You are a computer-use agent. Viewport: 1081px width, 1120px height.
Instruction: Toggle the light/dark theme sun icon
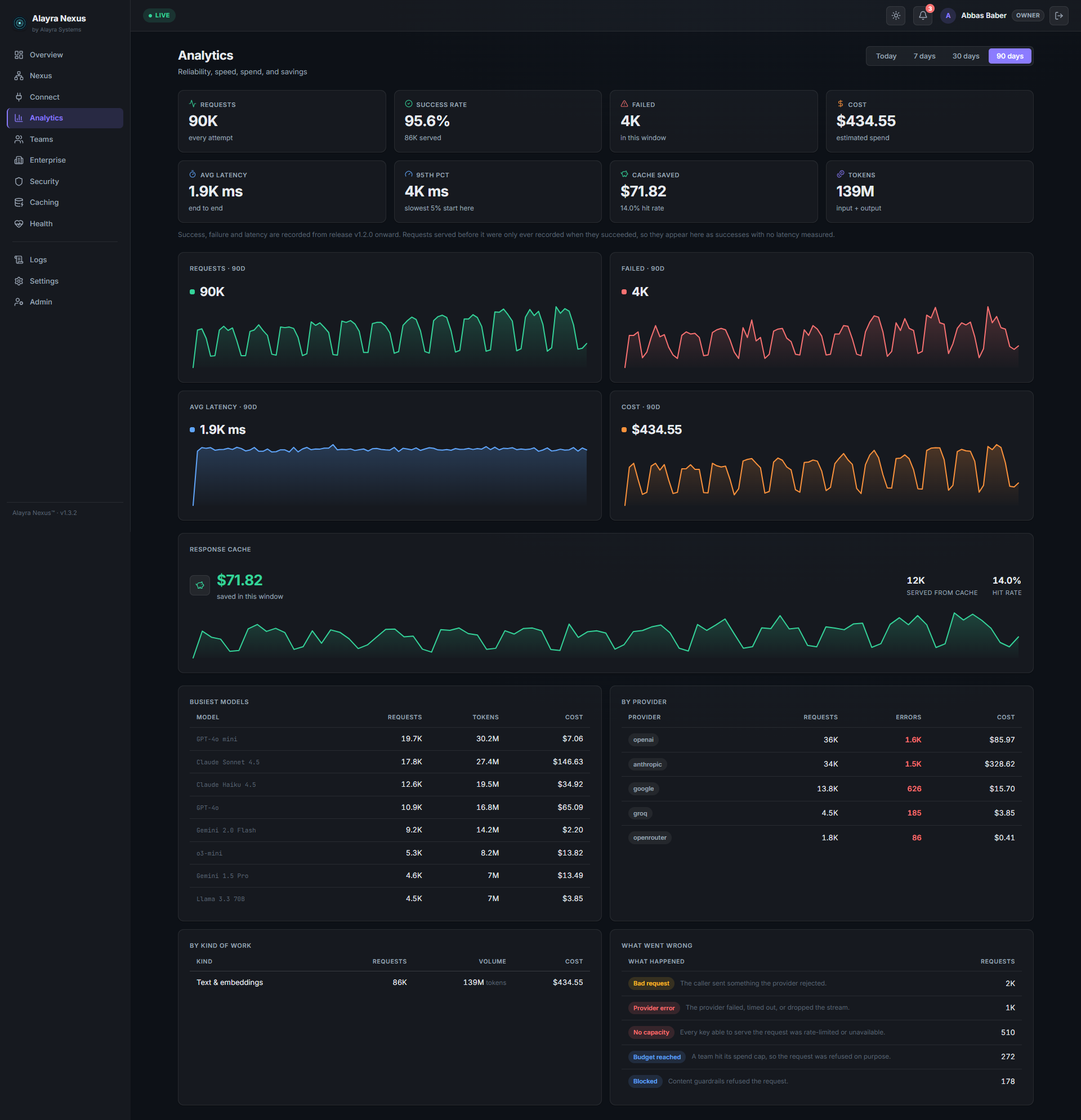tap(896, 16)
